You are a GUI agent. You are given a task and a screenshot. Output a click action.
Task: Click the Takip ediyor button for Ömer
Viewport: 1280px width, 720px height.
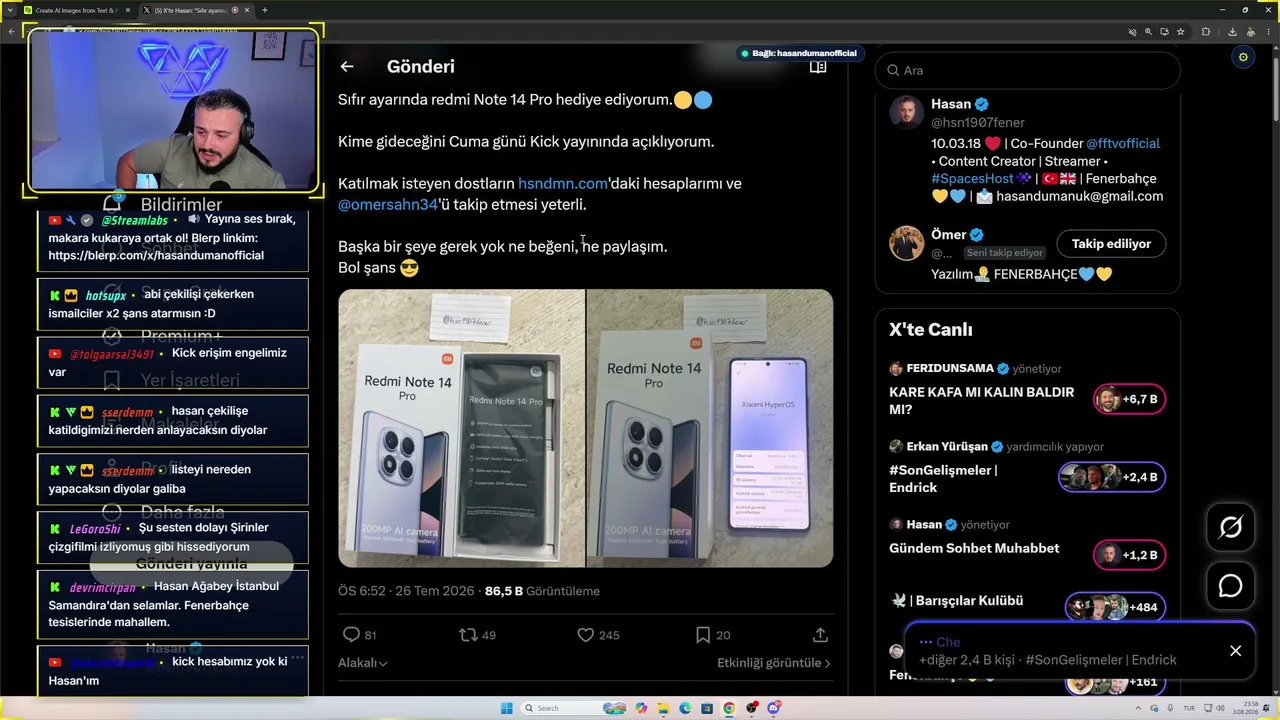(x=1111, y=244)
